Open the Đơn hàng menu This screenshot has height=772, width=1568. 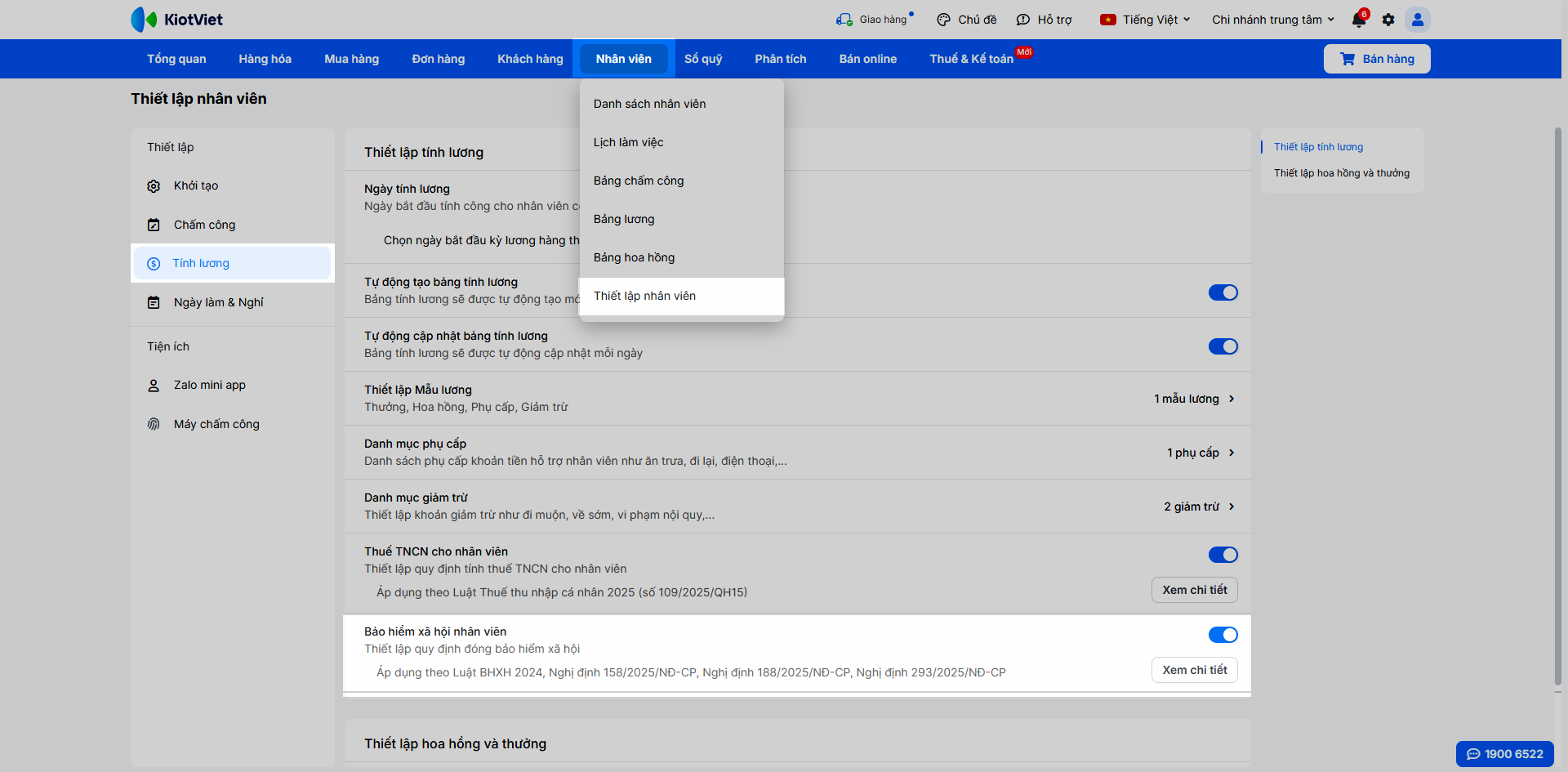coord(439,59)
